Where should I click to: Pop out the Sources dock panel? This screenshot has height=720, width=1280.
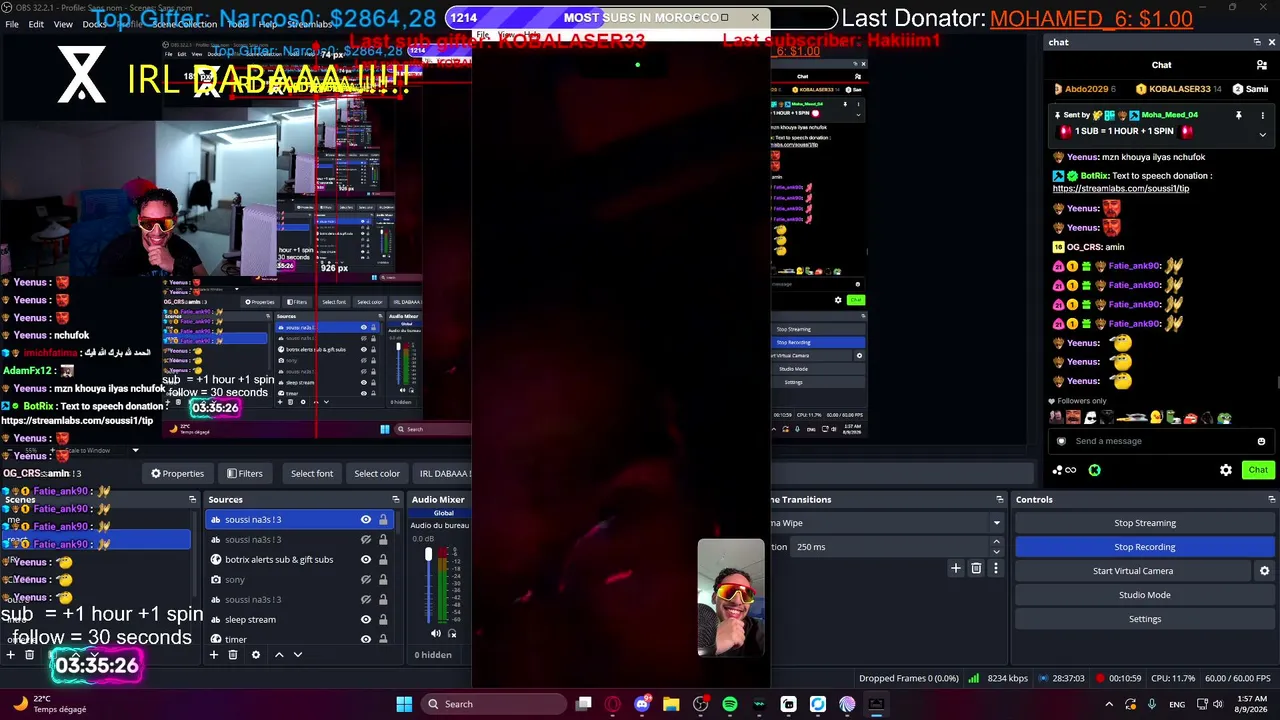point(396,499)
